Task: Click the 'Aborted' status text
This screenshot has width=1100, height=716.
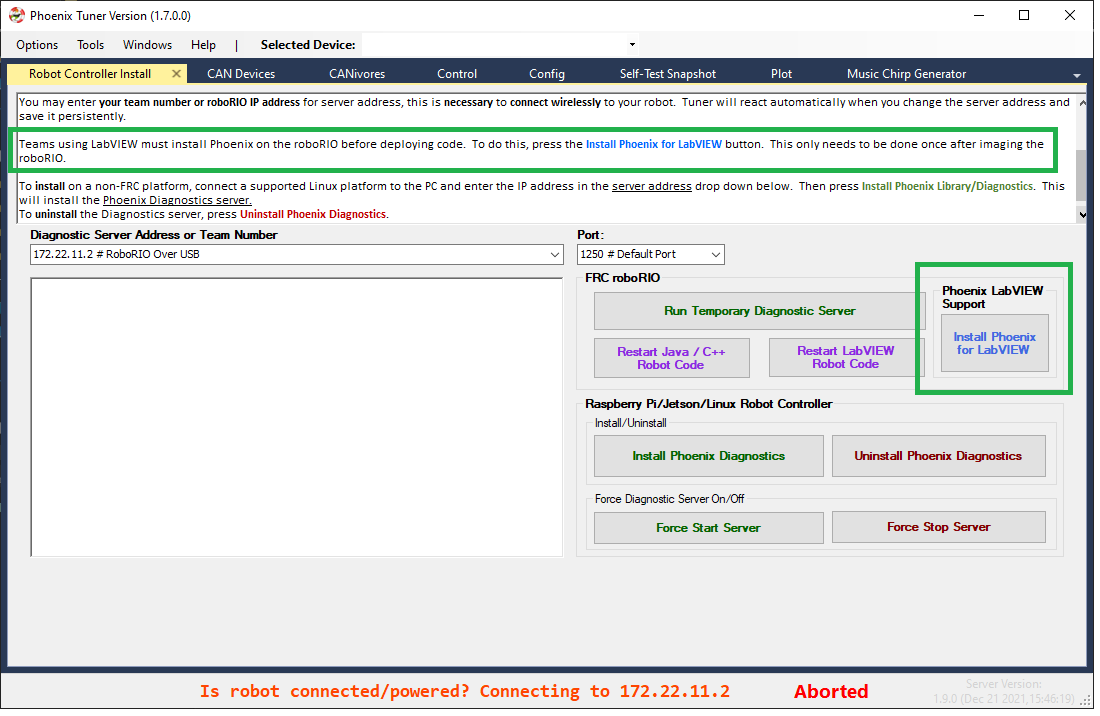Action: tap(831, 691)
